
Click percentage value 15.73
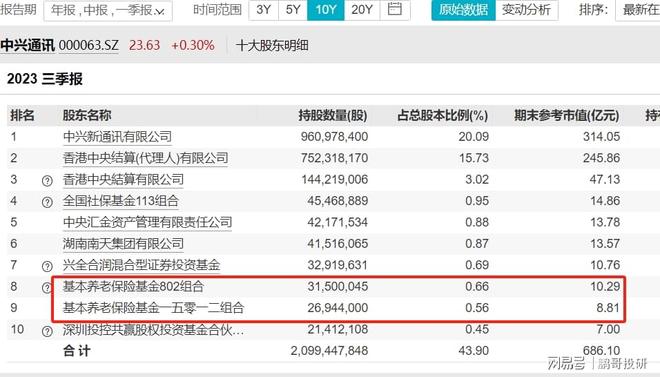[x=474, y=158]
